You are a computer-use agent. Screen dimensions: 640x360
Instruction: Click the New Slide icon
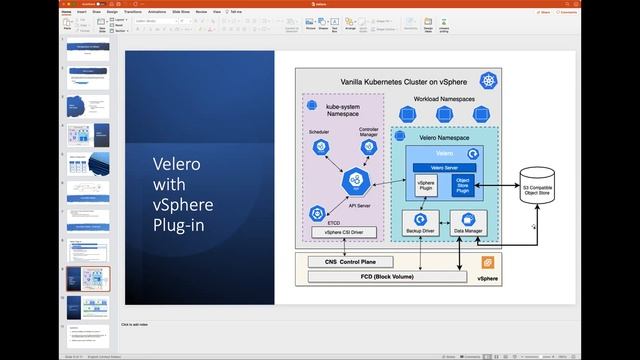pyautogui.click(x=101, y=22)
